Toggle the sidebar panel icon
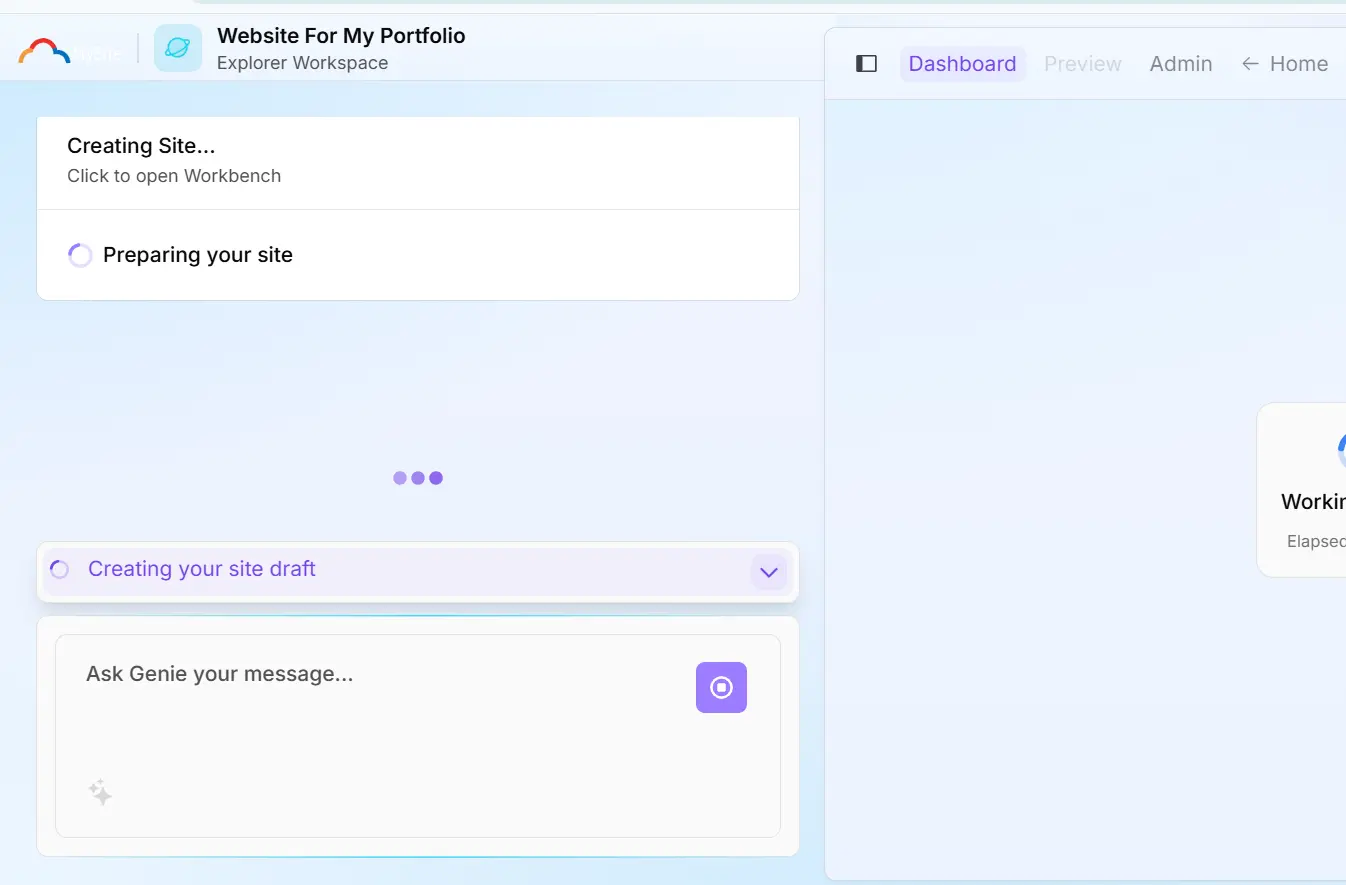This screenshot has width=1346, height=885. [866, 64]
